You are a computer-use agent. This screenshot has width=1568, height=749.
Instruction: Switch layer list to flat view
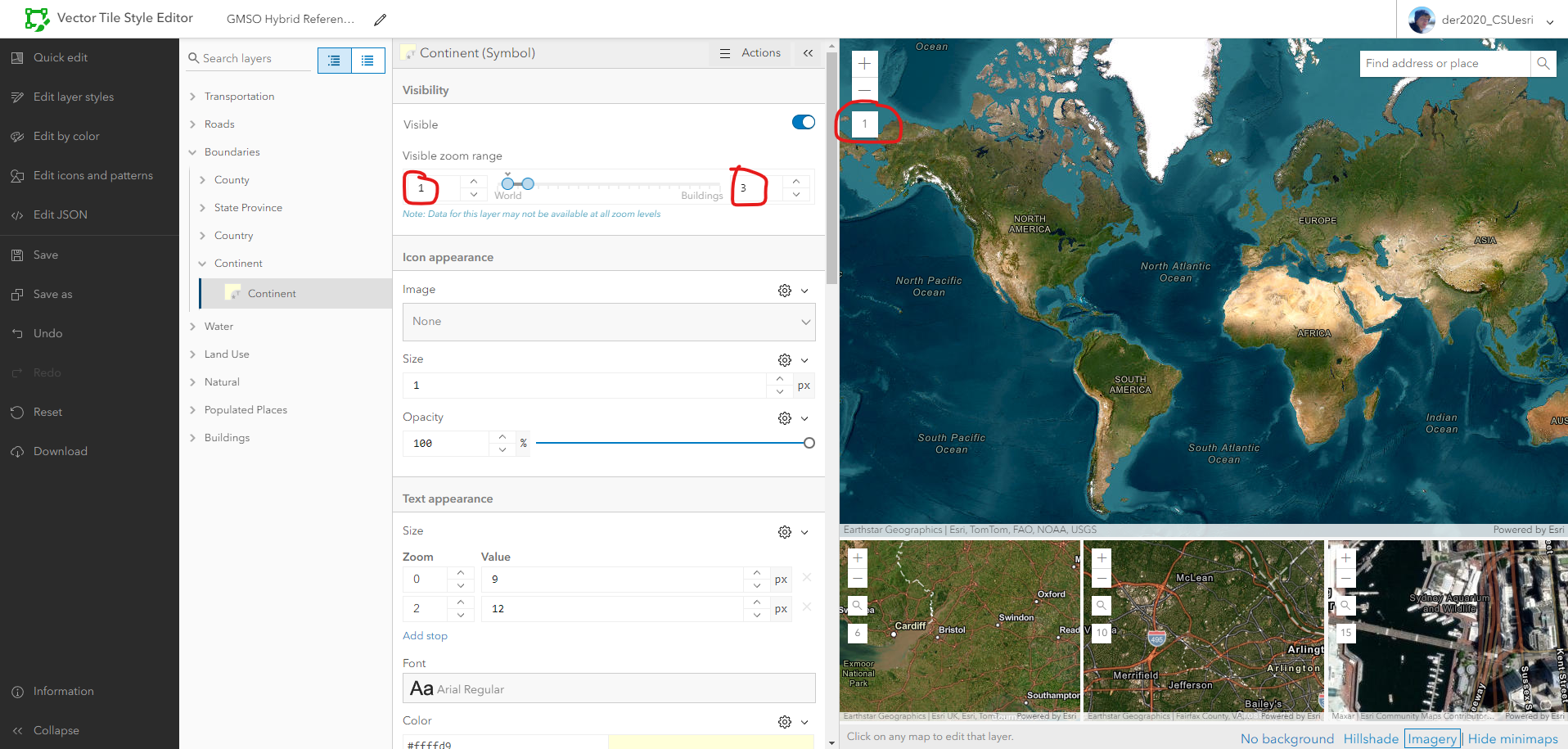(x=367, y=60)
